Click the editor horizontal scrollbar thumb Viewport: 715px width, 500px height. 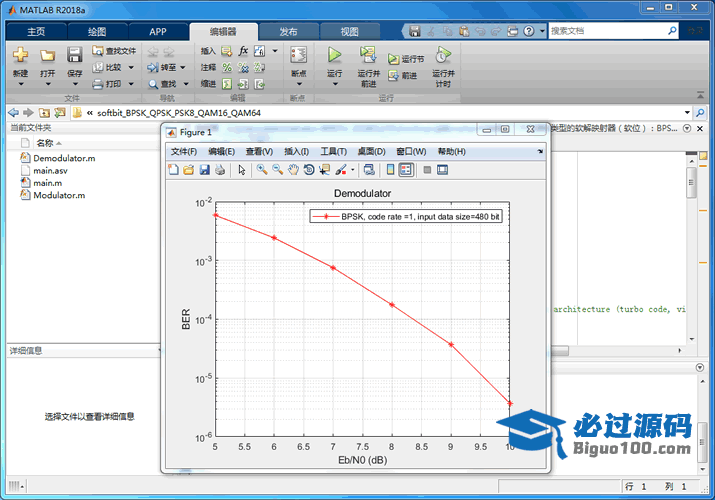(x=560, y=351)
